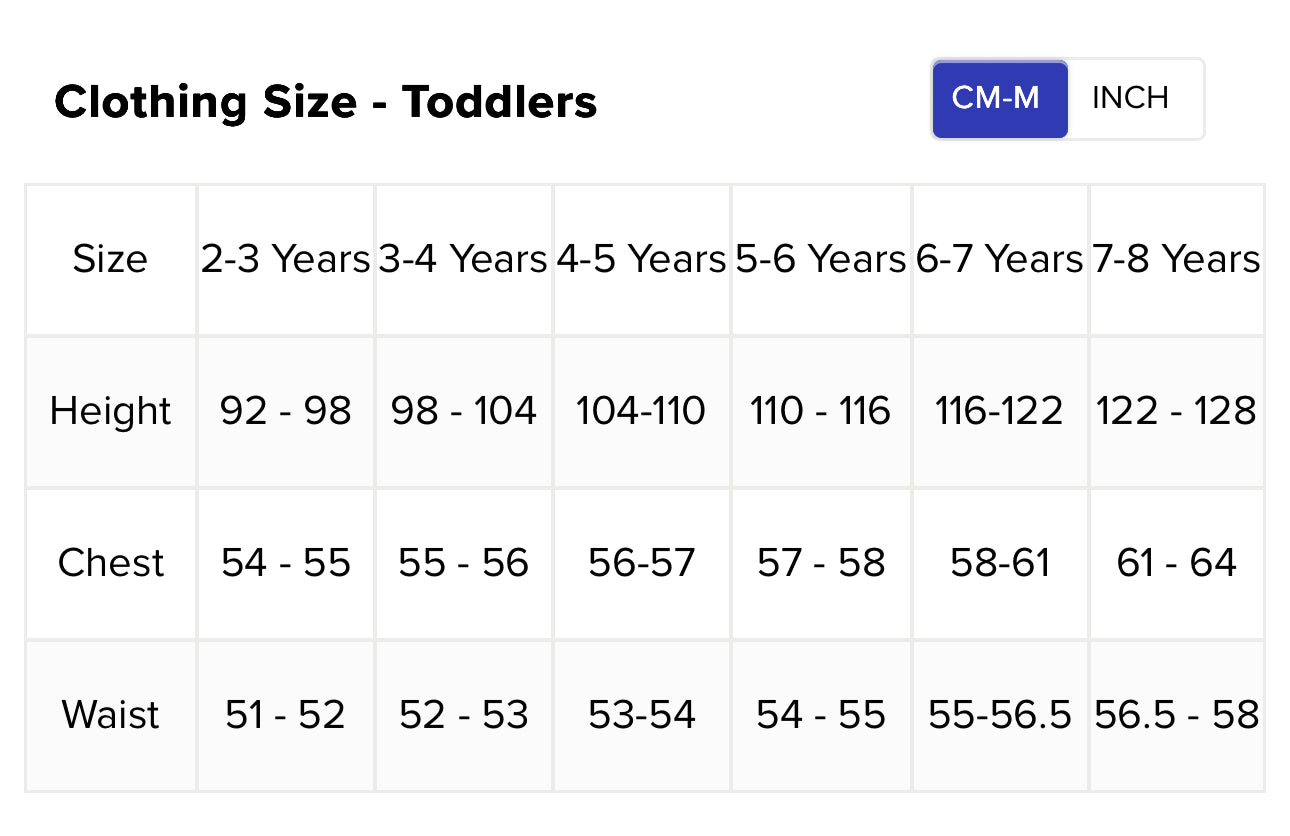The image size is (1290, 836).
Task: Choose the 6-7 Years column header
Action: click(999, 259)
